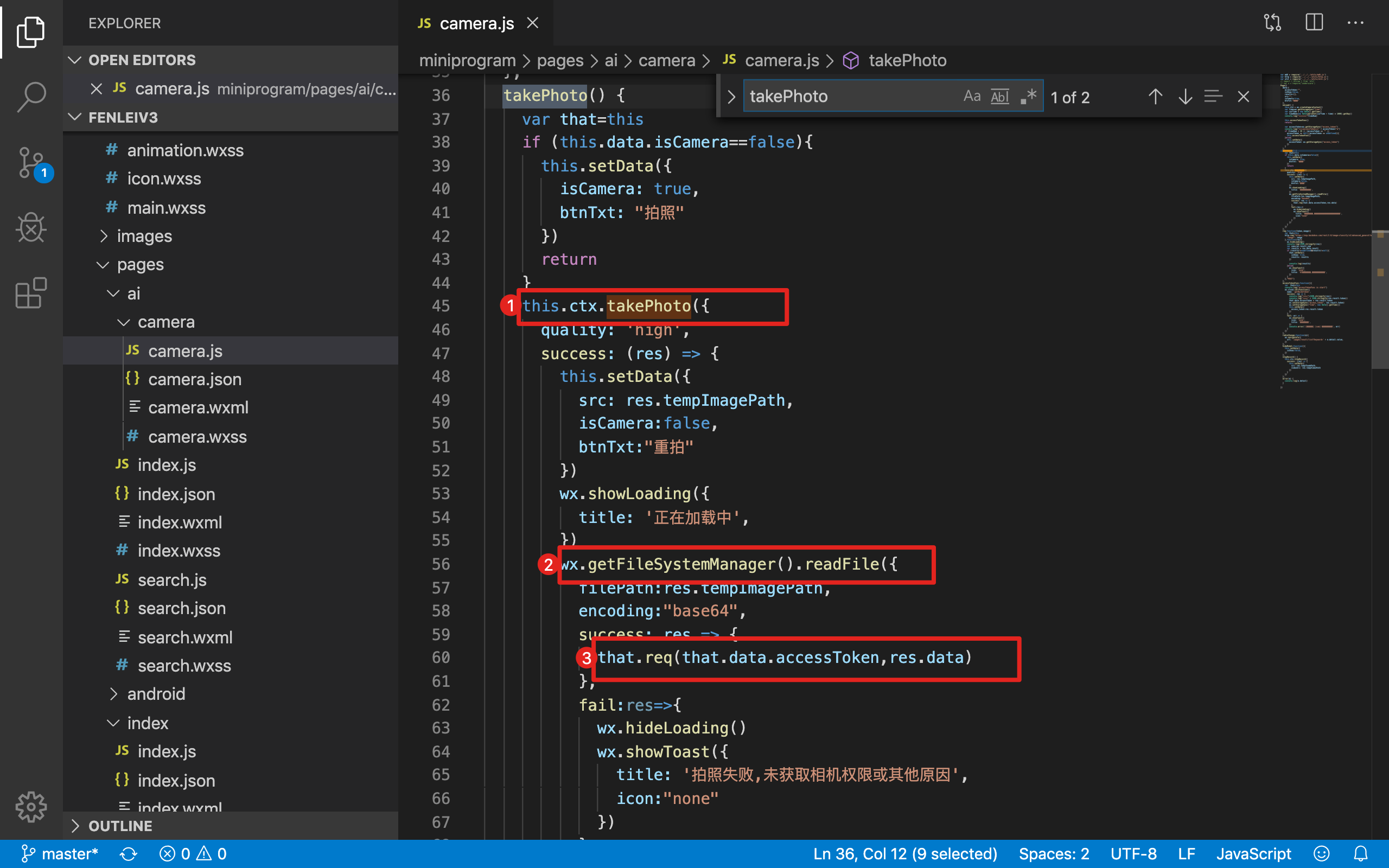Go to next match arrow in find

tap(1184, 97)
